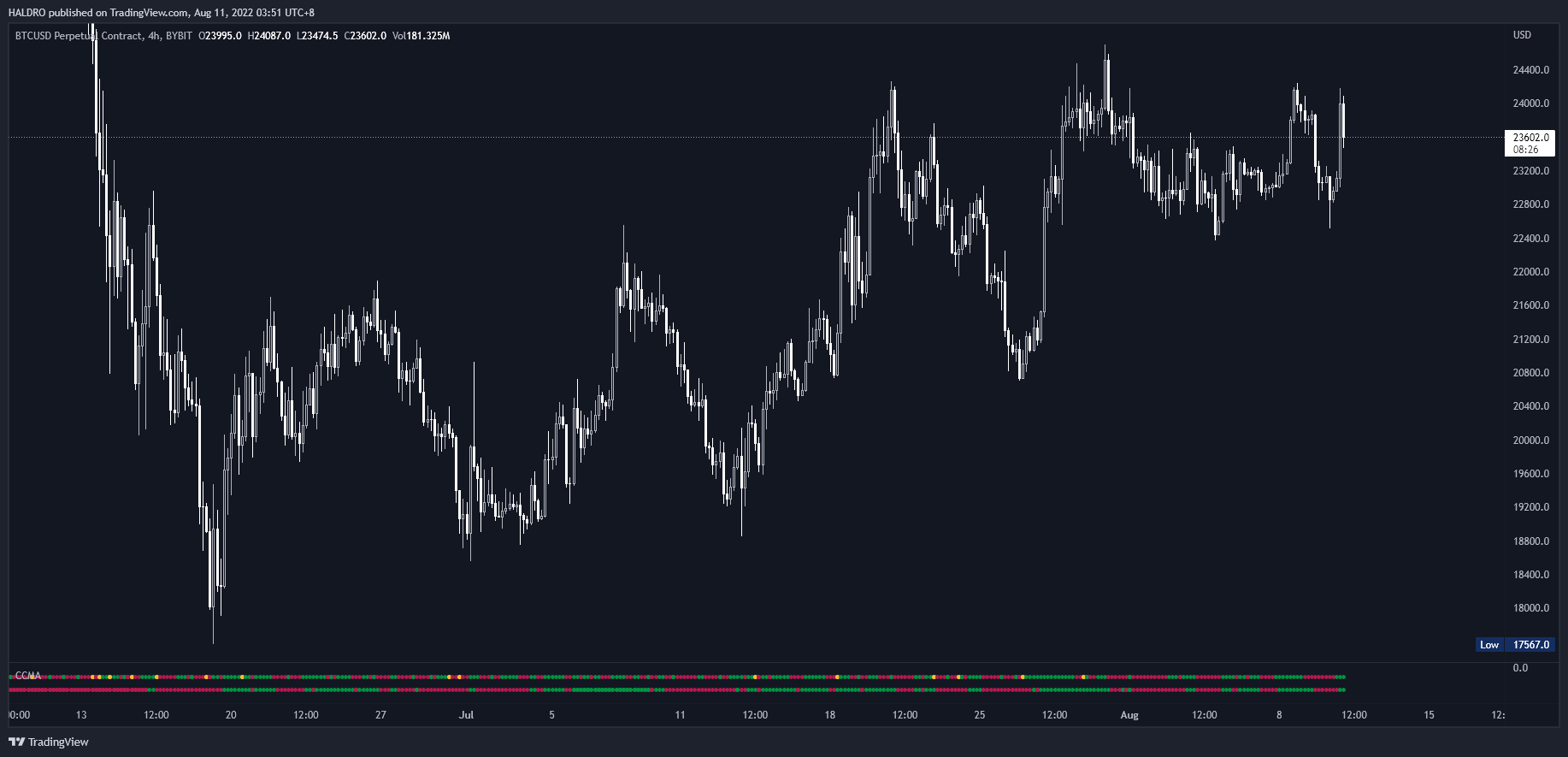Select the USD currency label on the price axis
The height and width of the screenshot is (757, 1568).
click(x=1522, y=35)
